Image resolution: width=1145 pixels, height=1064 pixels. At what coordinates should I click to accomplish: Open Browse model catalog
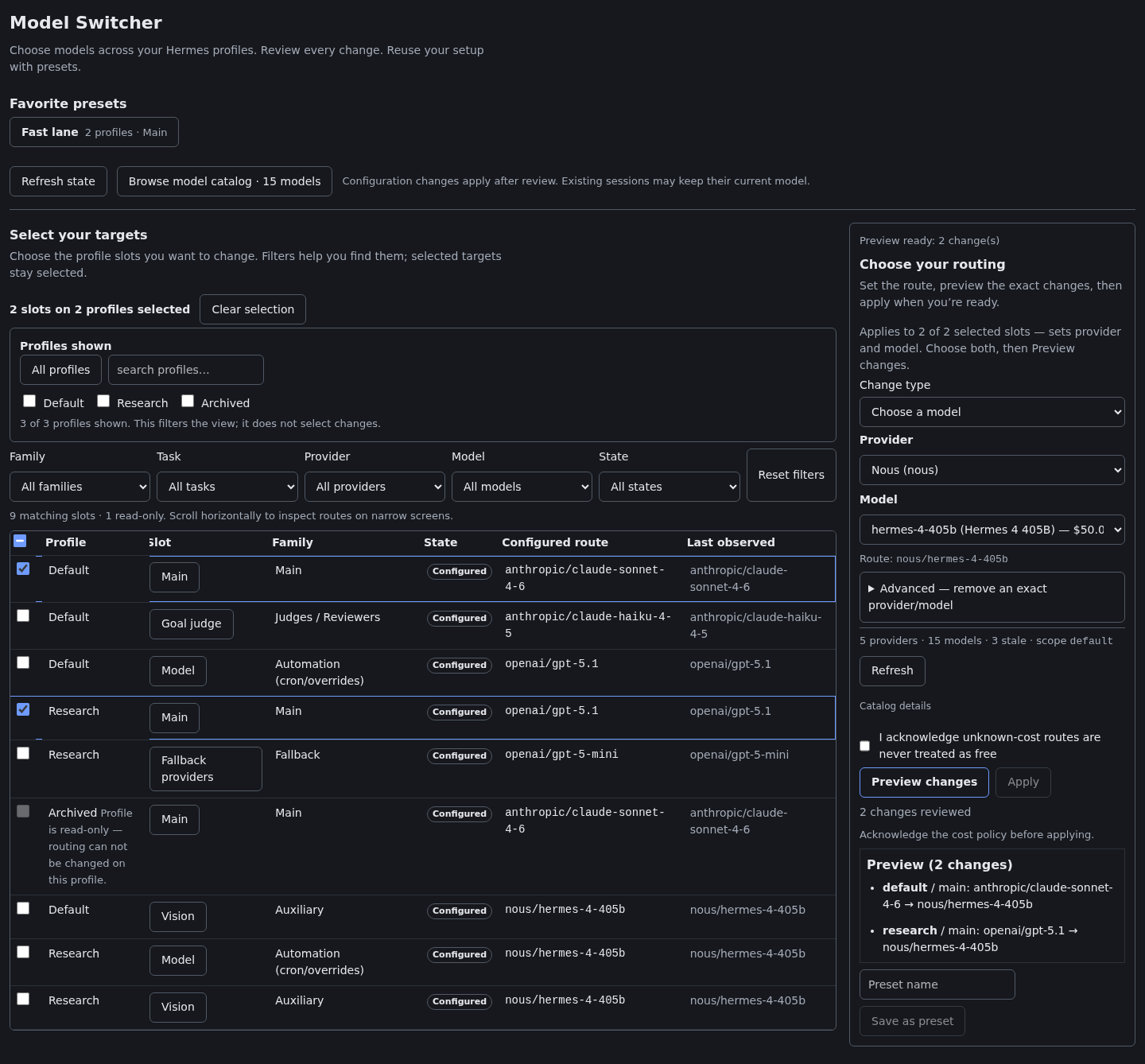click(224, 181)
